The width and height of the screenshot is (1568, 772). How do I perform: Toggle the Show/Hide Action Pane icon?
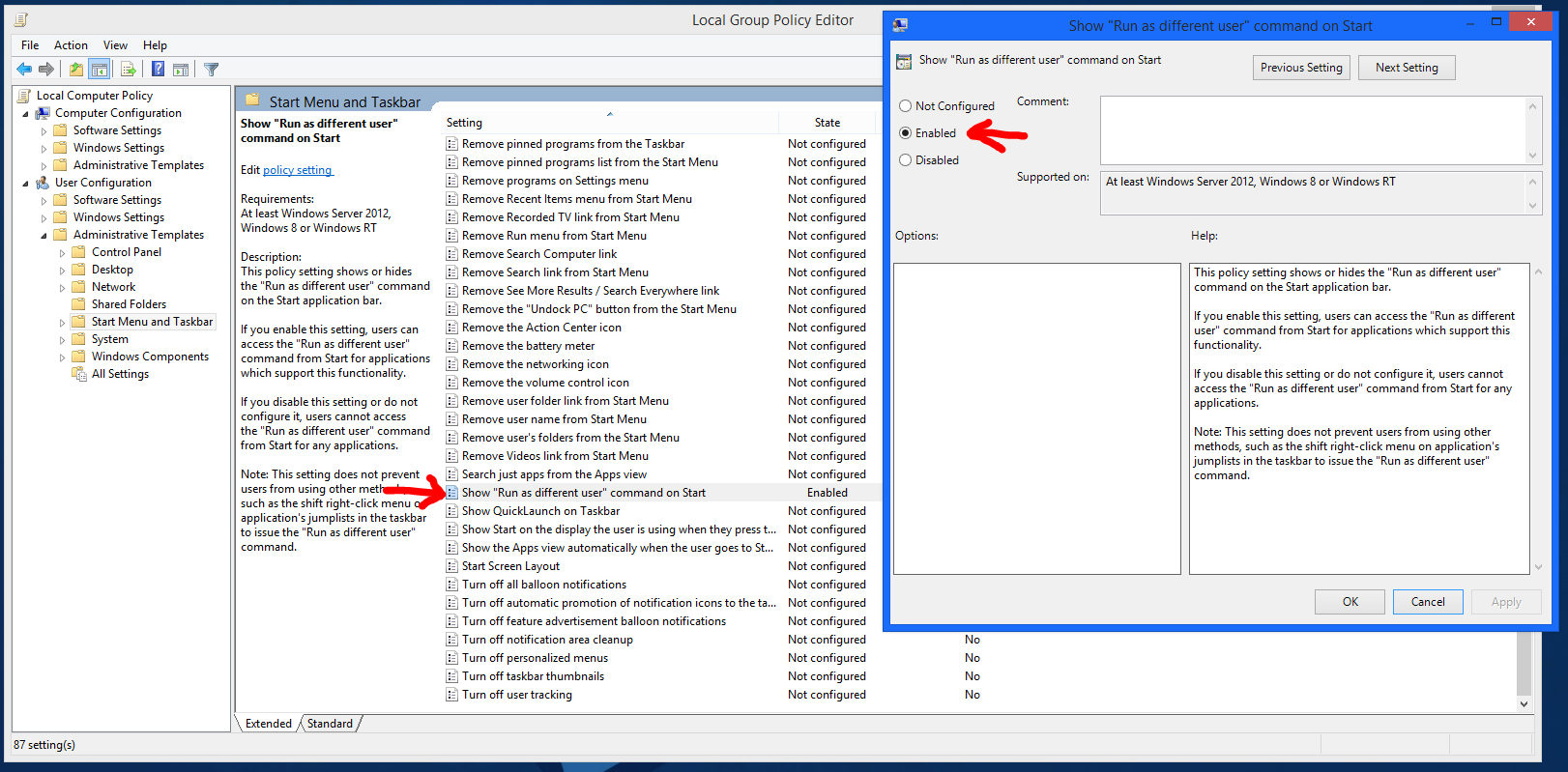181,70
